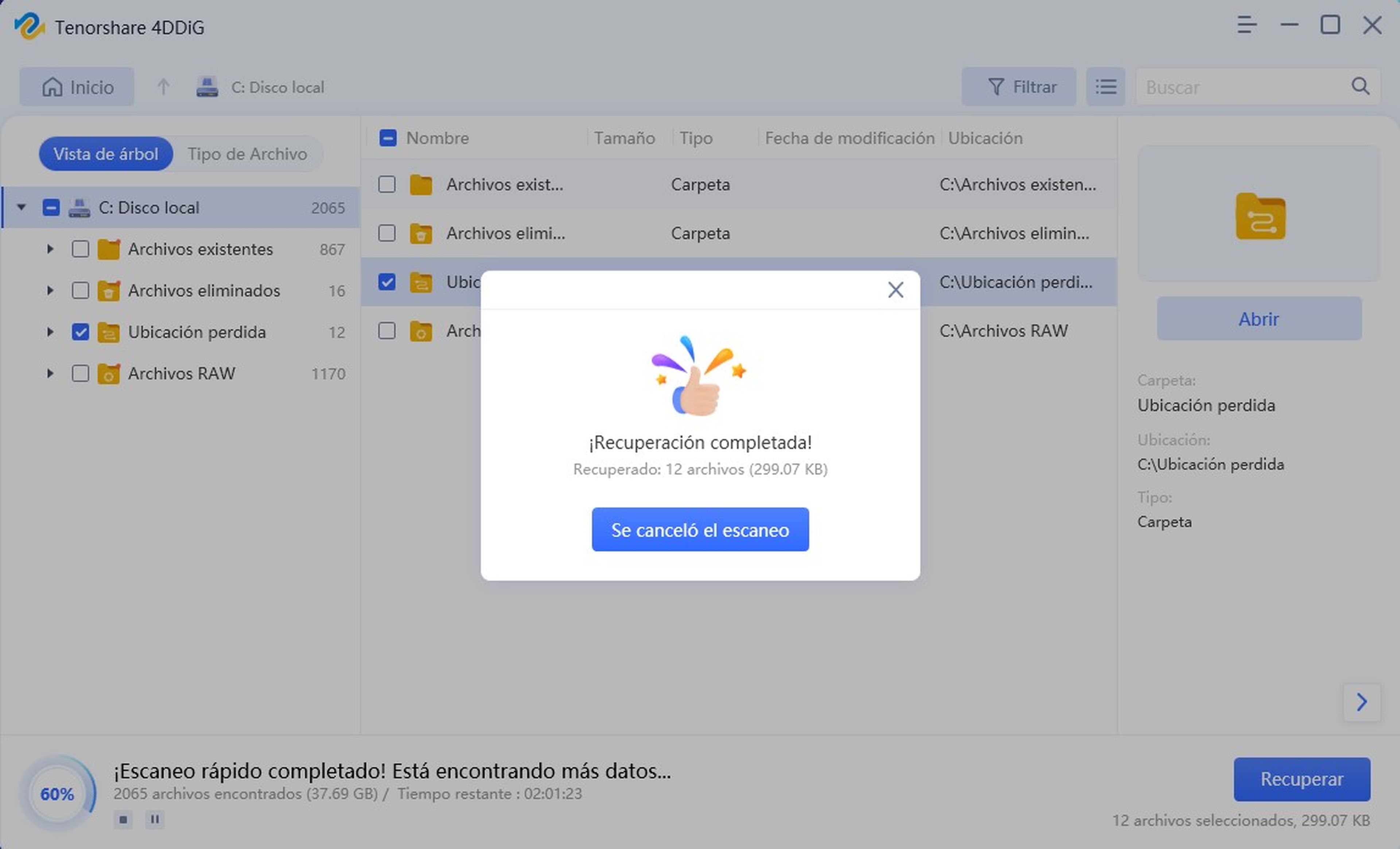The height and width of the screenshot is (849, 1400).
Task: Toggle the Nombre header select-all checkbox
Action: click(388, 138)
